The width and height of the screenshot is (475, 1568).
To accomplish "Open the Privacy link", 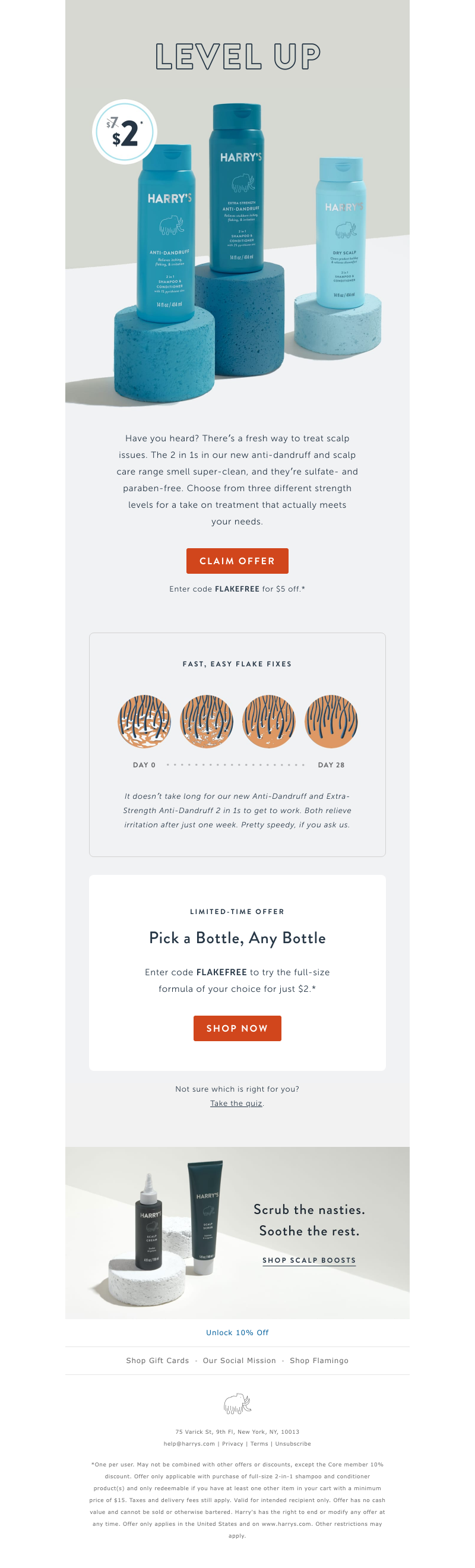I will click(232, 1443).
